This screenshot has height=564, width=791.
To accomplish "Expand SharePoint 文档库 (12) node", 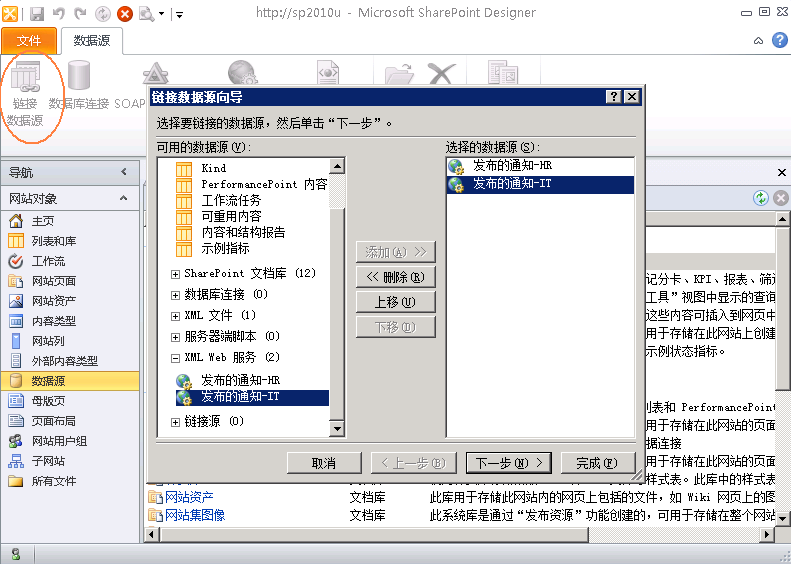I will [x=175, y=274].
